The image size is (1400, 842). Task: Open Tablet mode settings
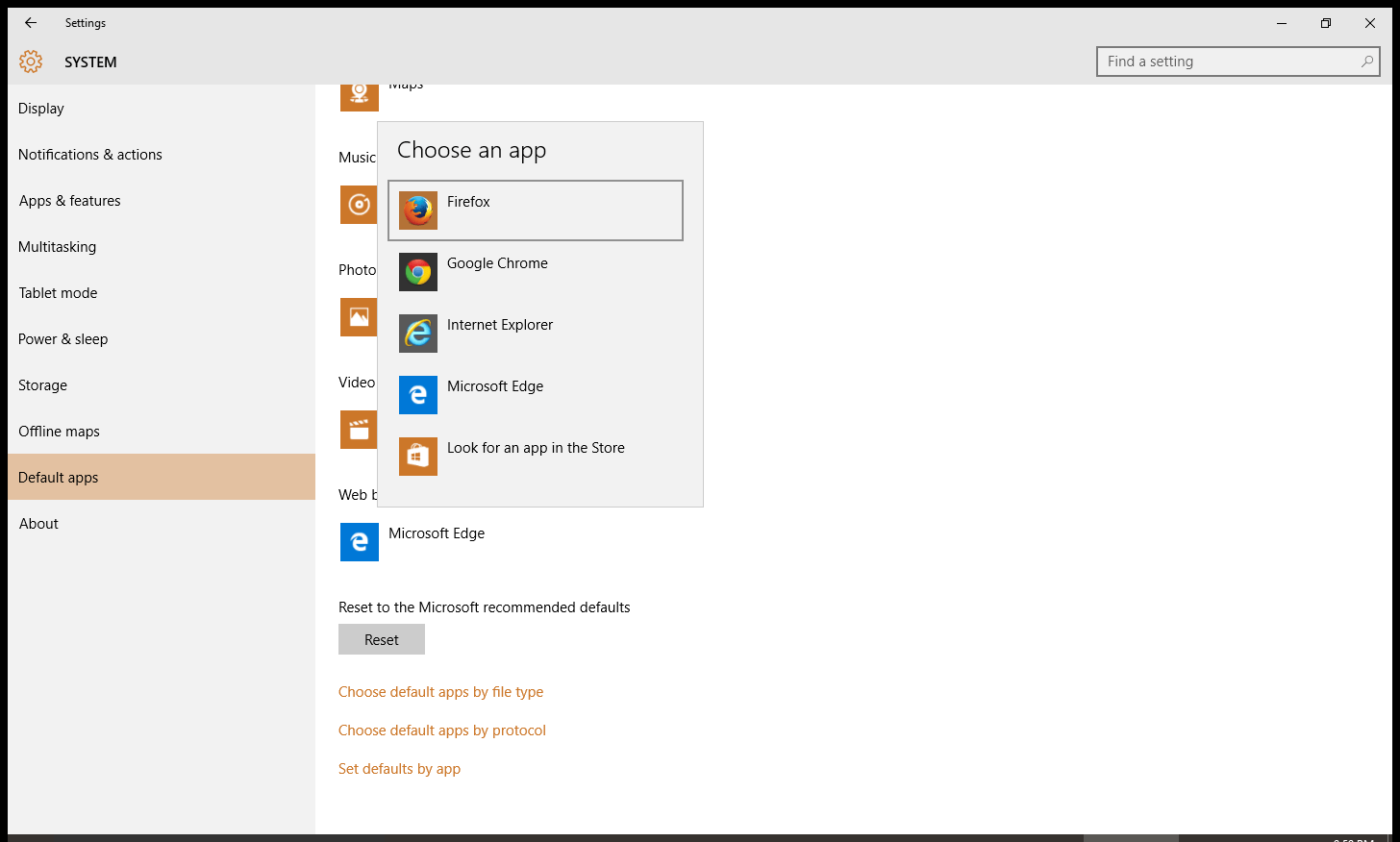pyautogui.click(x=162, y=293)
